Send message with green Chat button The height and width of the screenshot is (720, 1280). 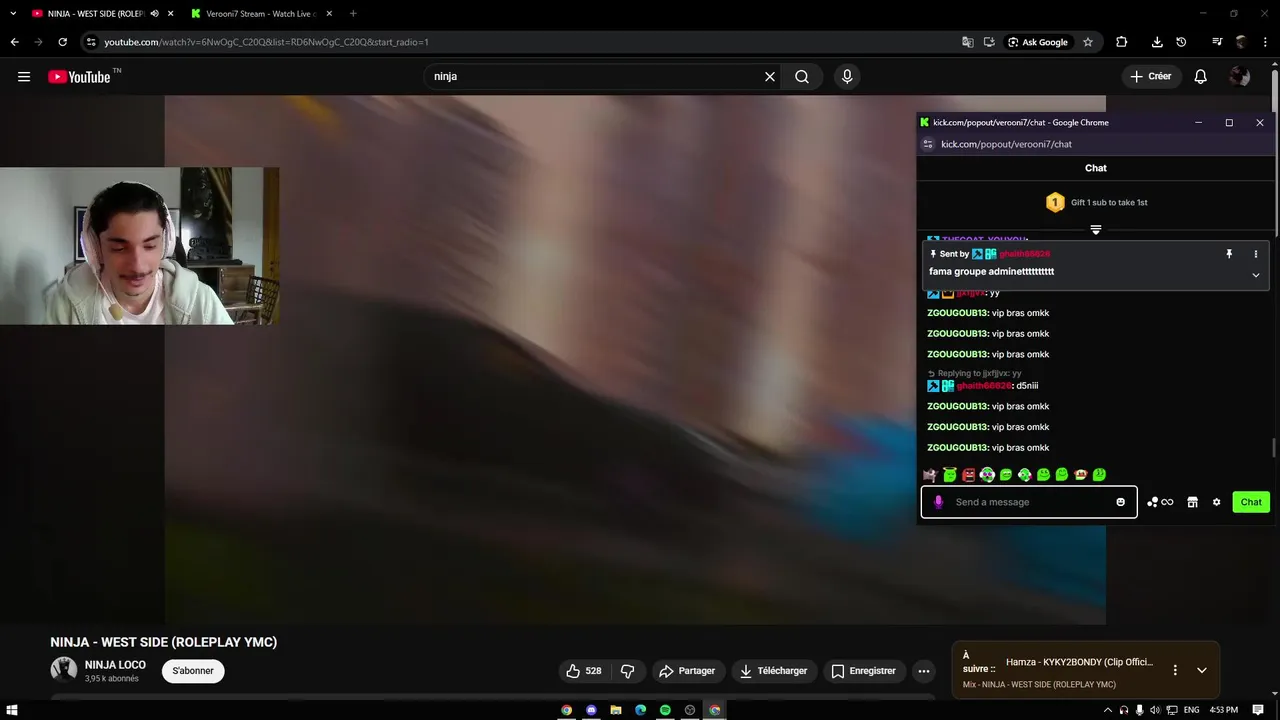[x=1251, y=502]
